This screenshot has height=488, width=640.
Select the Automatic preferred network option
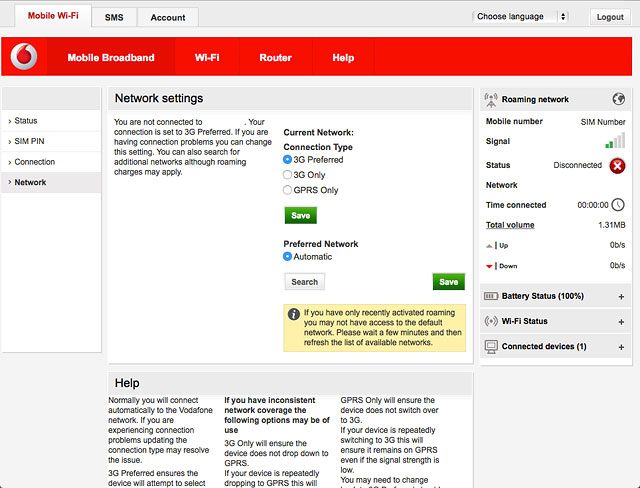point(287,257)
